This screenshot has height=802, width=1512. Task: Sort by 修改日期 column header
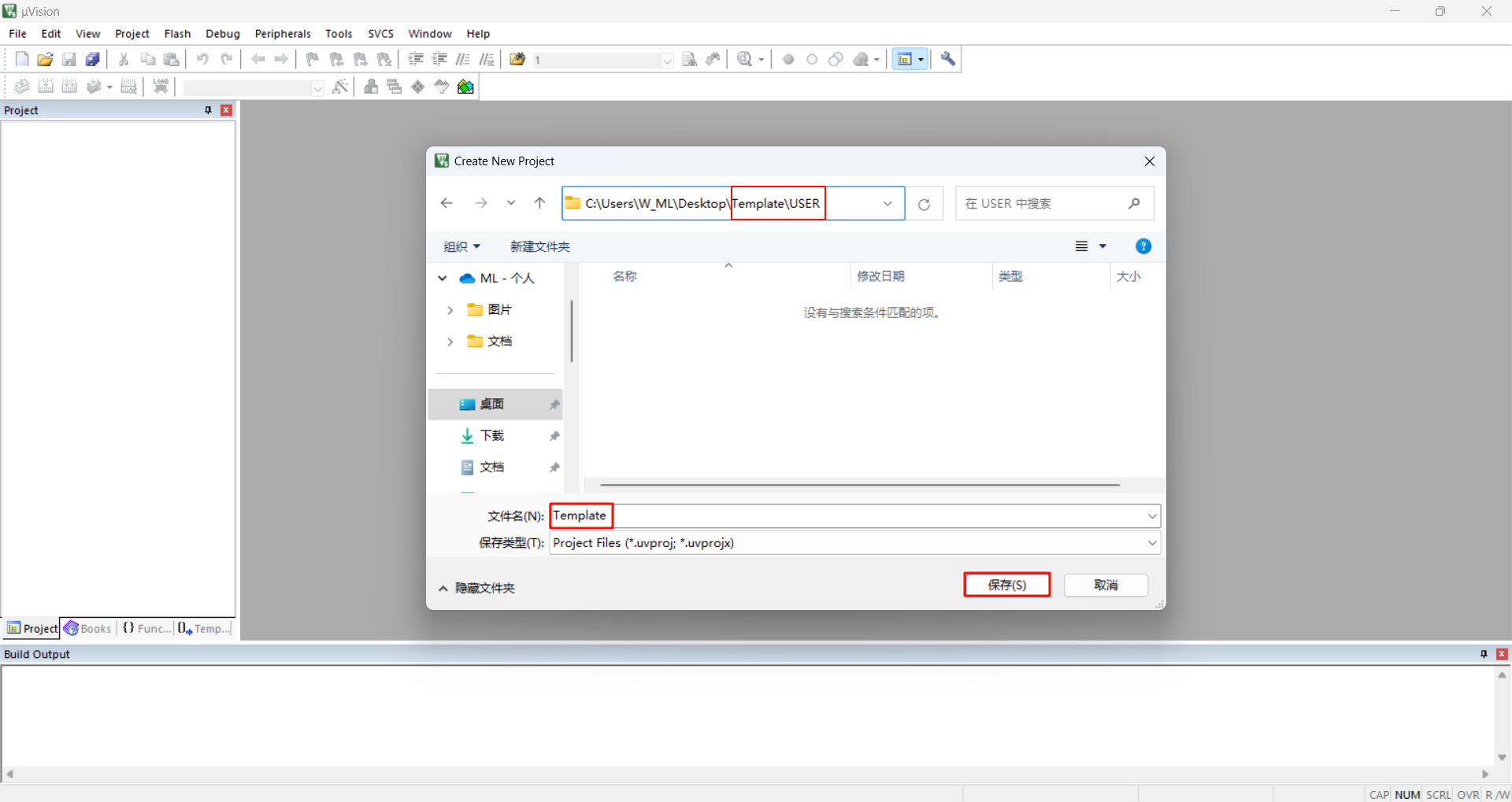tap(880, 276)
